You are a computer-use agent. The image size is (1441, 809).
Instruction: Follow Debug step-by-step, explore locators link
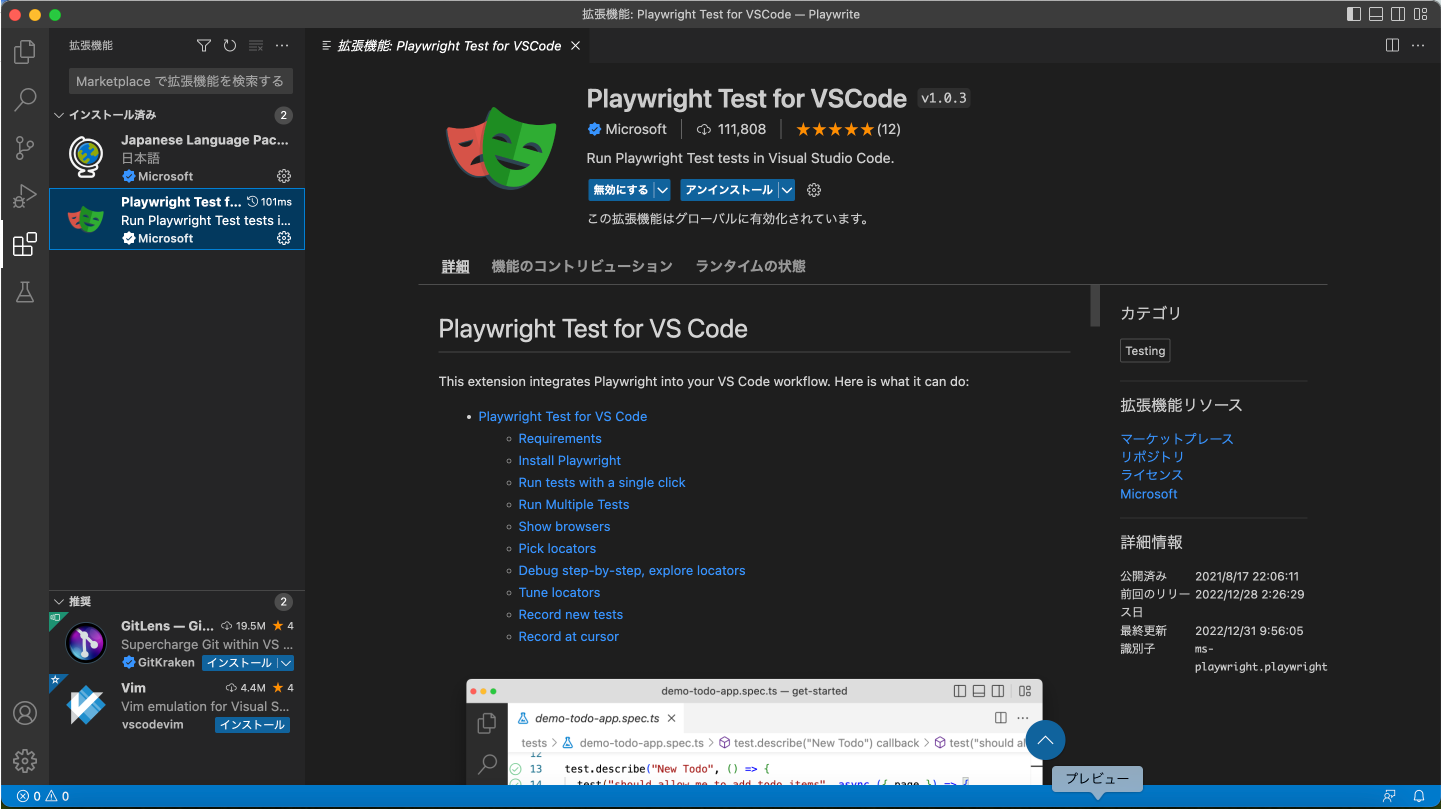tap(632, 571)
